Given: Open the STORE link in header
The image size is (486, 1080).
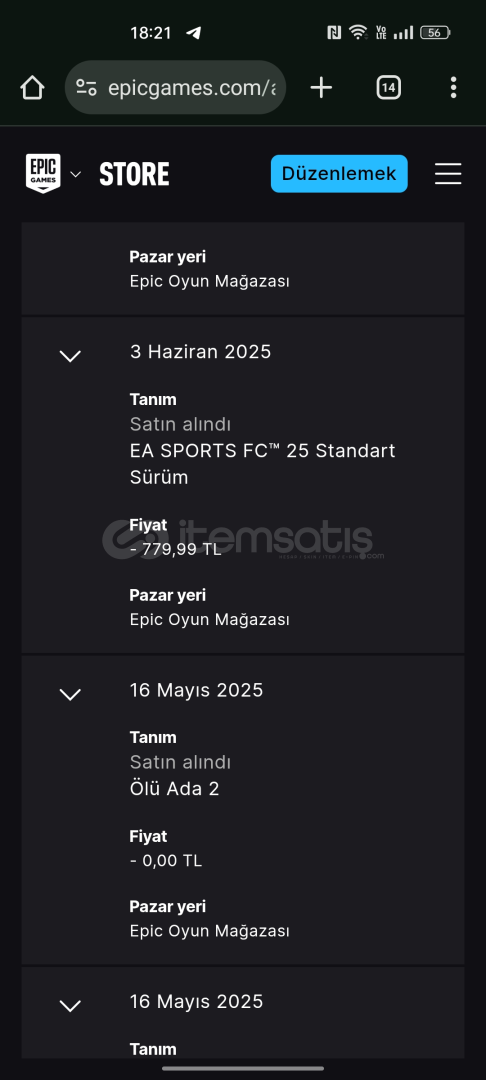Looking at the screenshot, I should (134, 174).
